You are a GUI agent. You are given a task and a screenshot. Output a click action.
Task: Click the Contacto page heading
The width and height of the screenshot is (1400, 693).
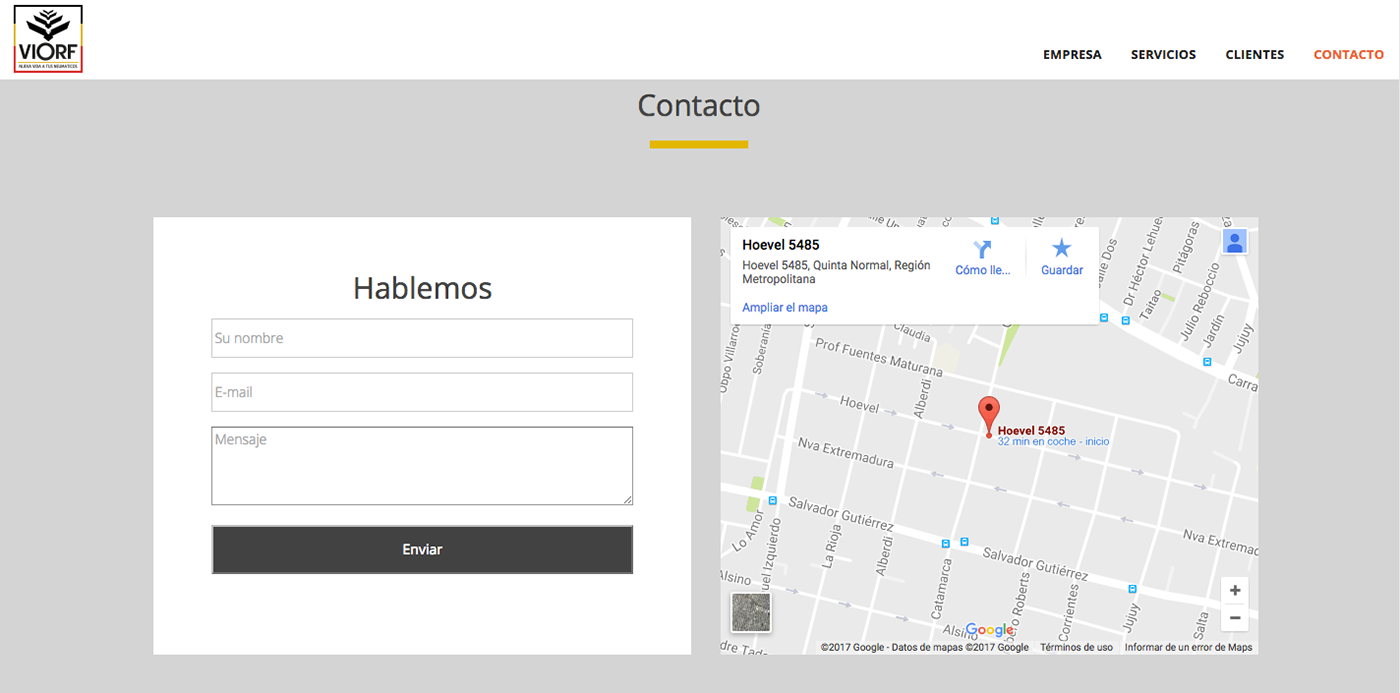click(699, 105)
